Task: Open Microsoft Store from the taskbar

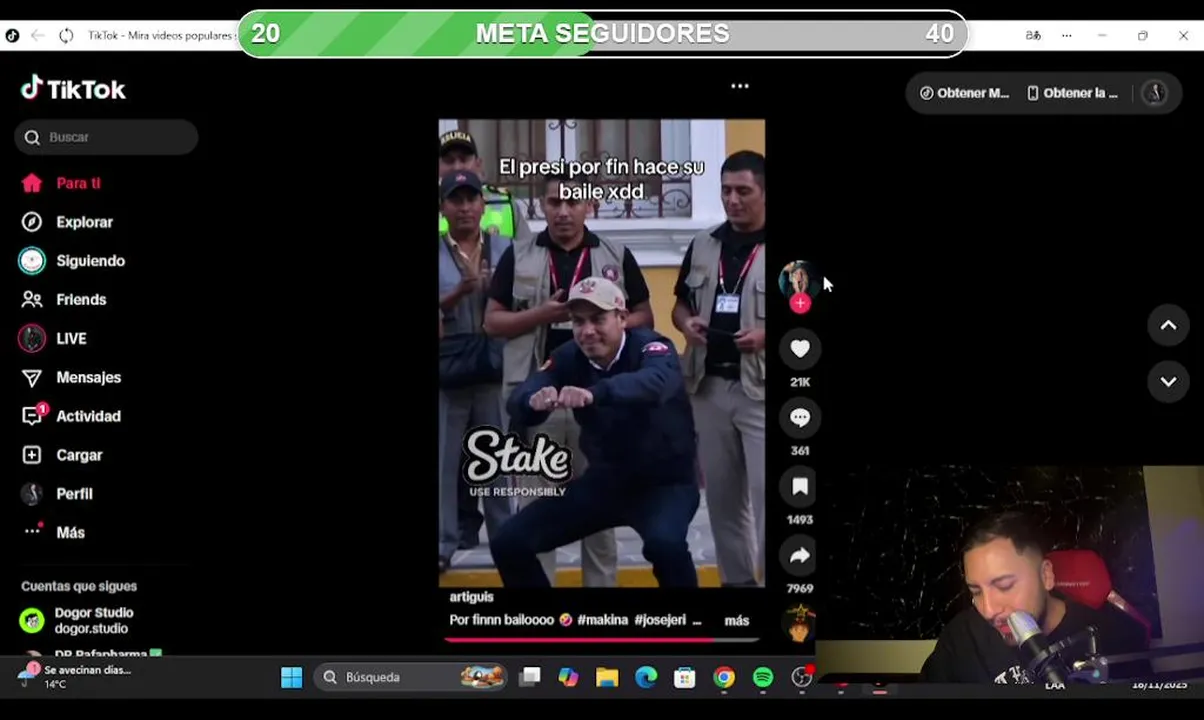Action: (x=685, y=678)
